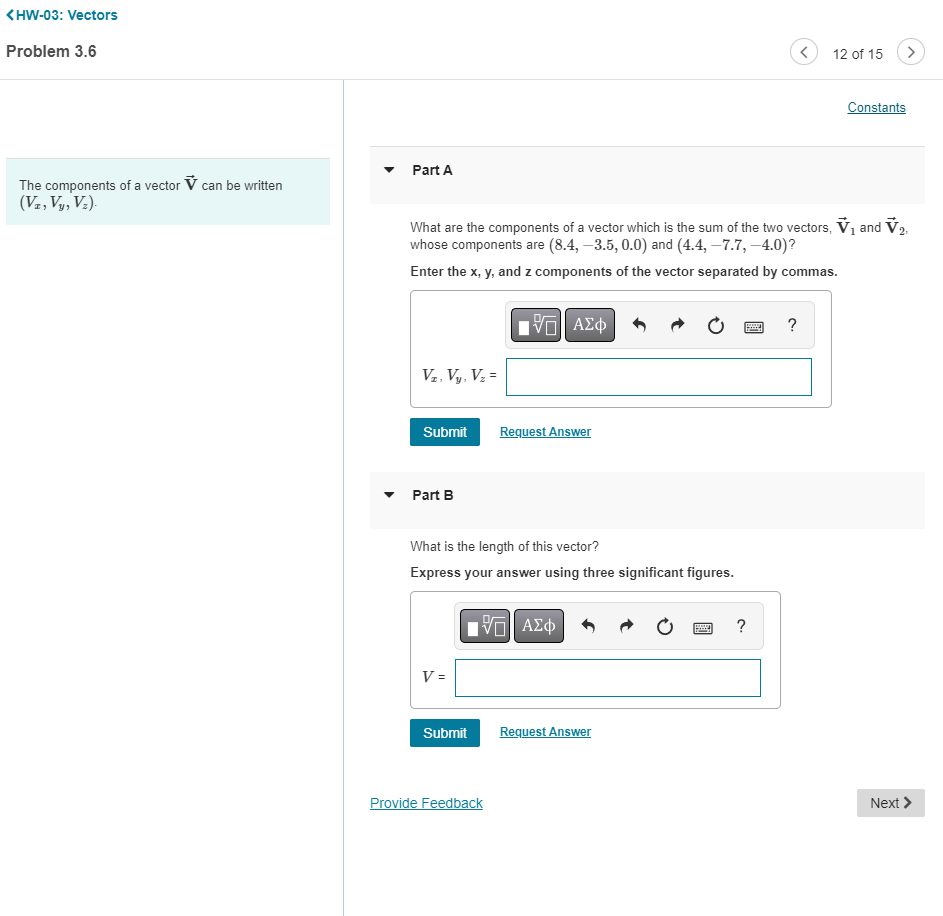Click the Part B heading text
Viewport: 943px width, 916px height.
[x=432, y=495]
